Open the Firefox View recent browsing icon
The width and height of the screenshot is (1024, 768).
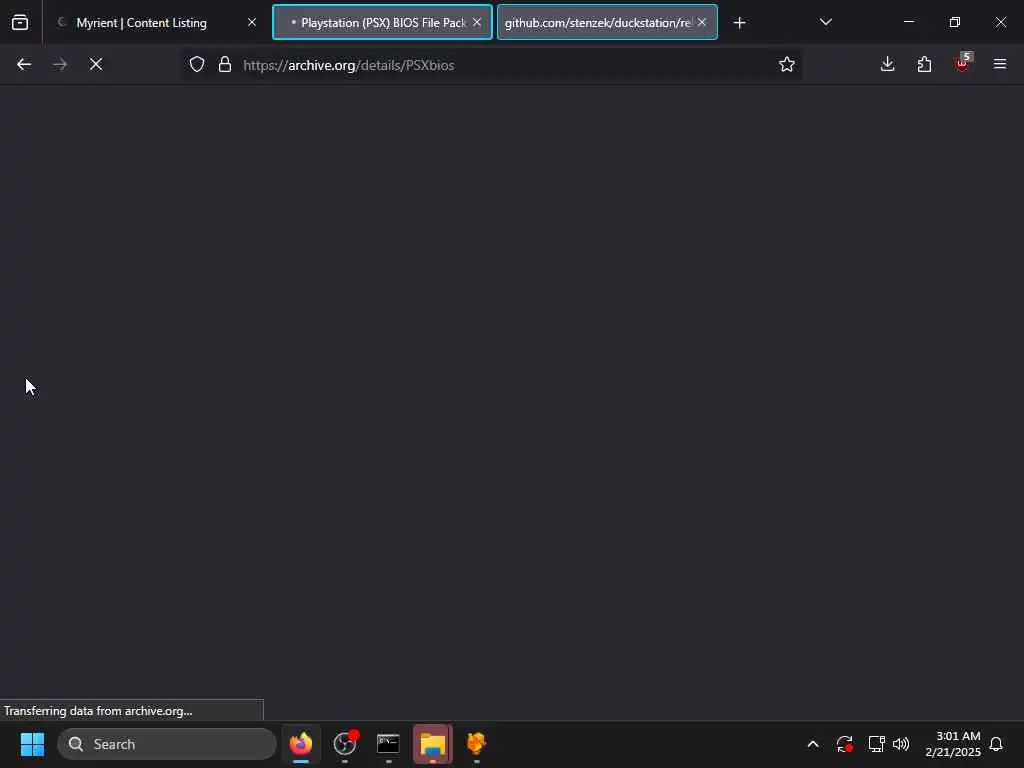(x=20, y=22)
